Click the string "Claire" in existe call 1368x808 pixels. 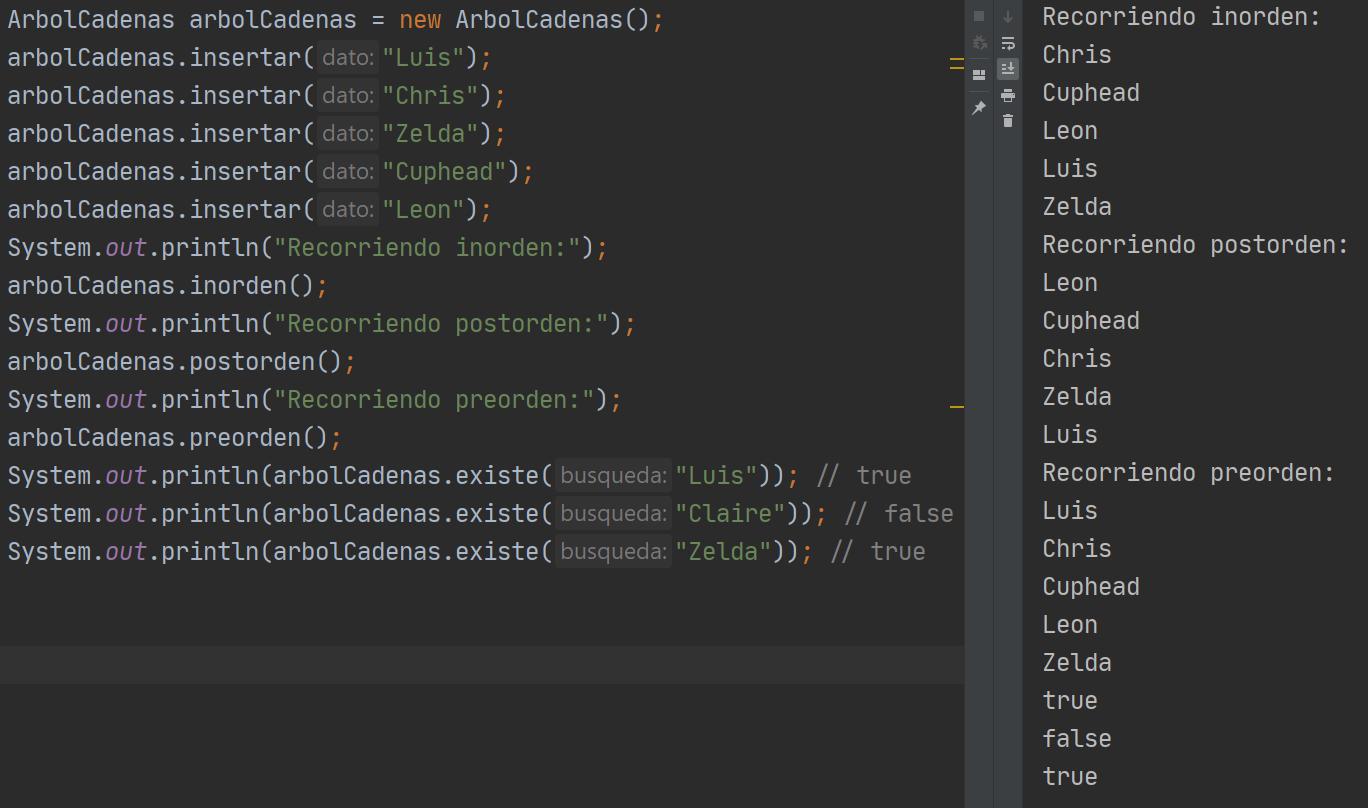point(731,514)
